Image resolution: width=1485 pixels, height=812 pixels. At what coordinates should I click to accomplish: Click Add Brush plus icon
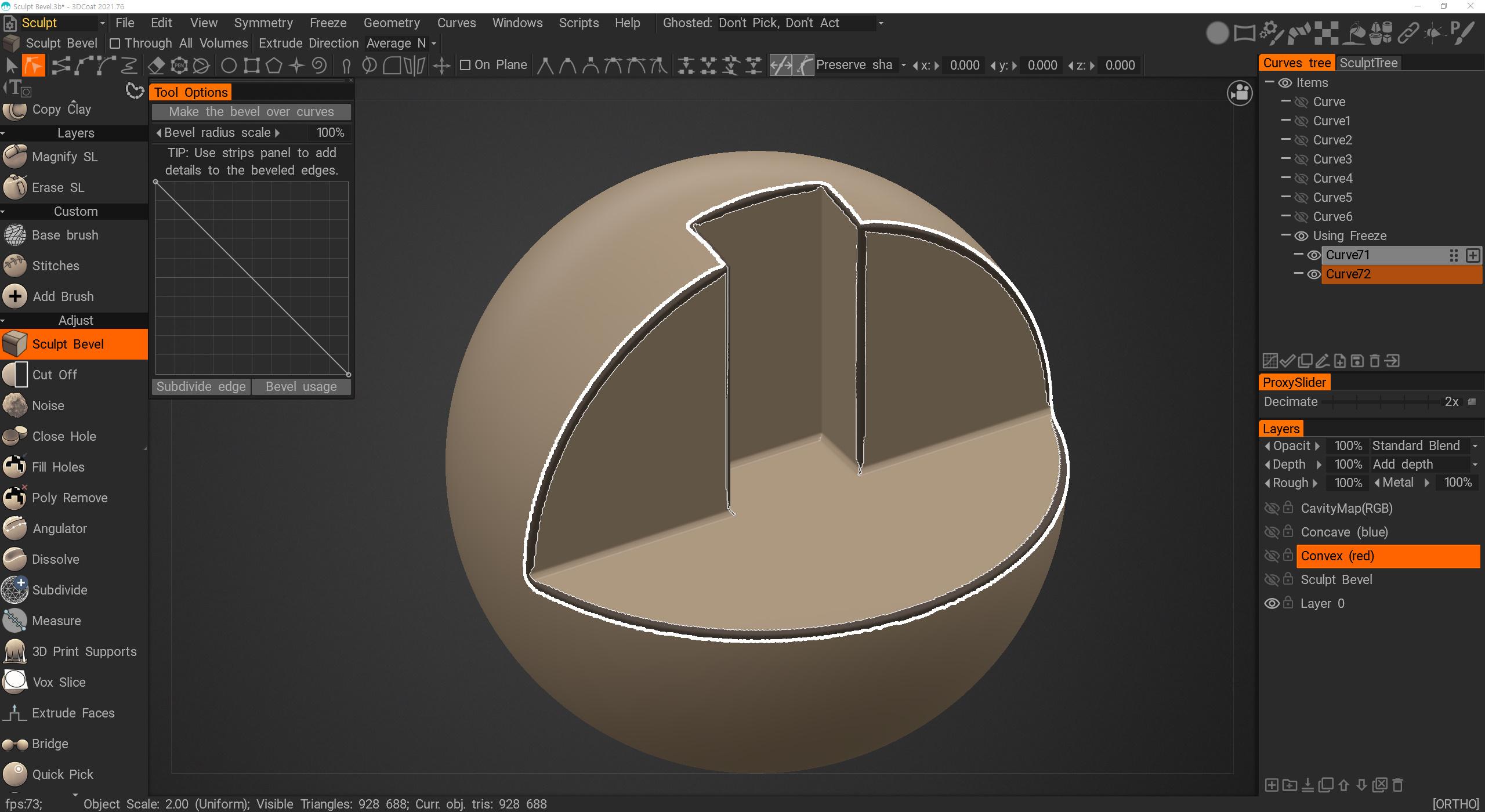point(15,296)
